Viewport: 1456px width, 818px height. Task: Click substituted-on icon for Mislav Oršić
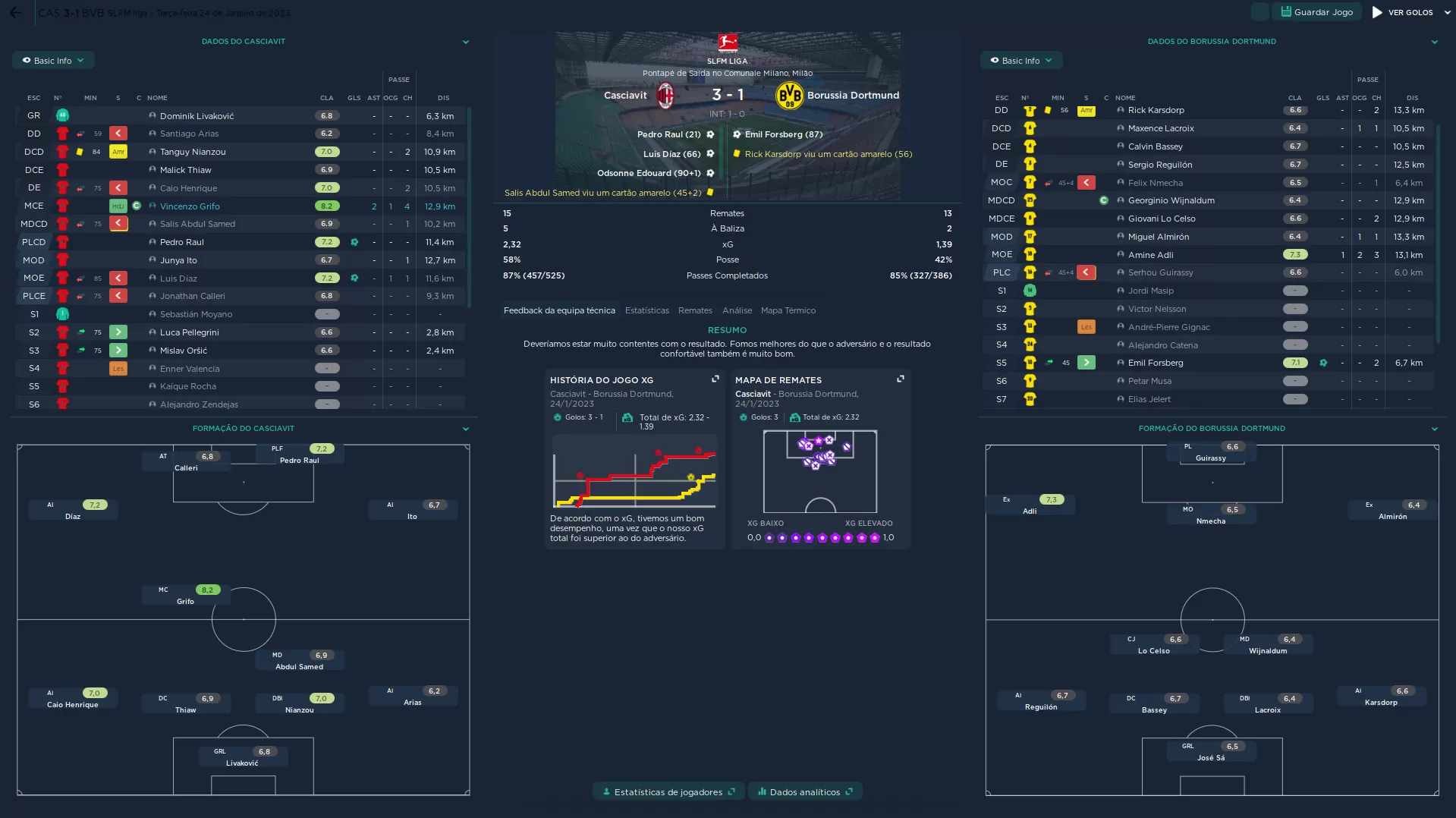118,351
